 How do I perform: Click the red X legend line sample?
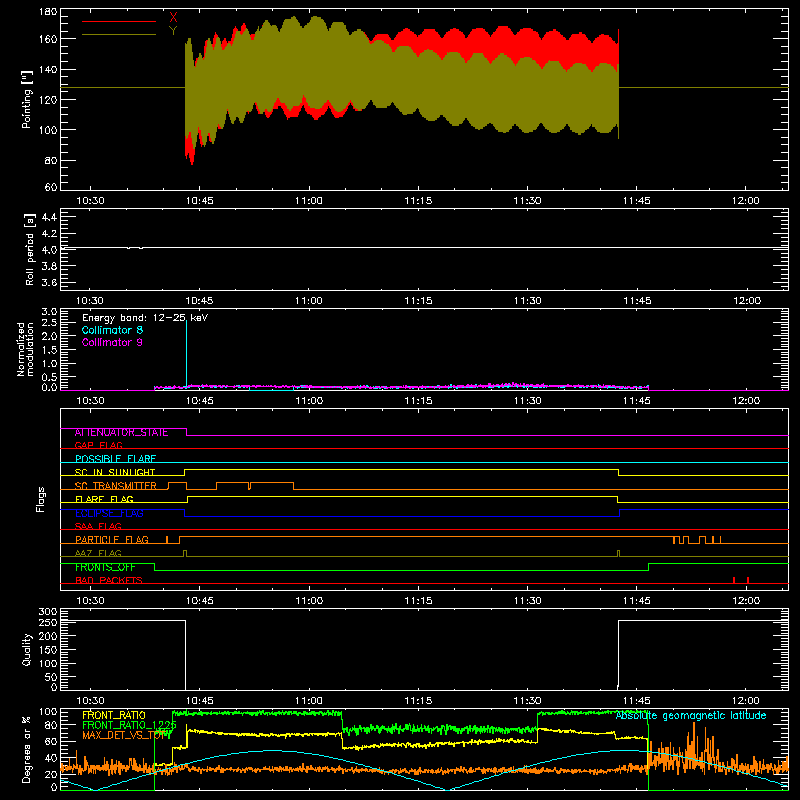point(119,21)
